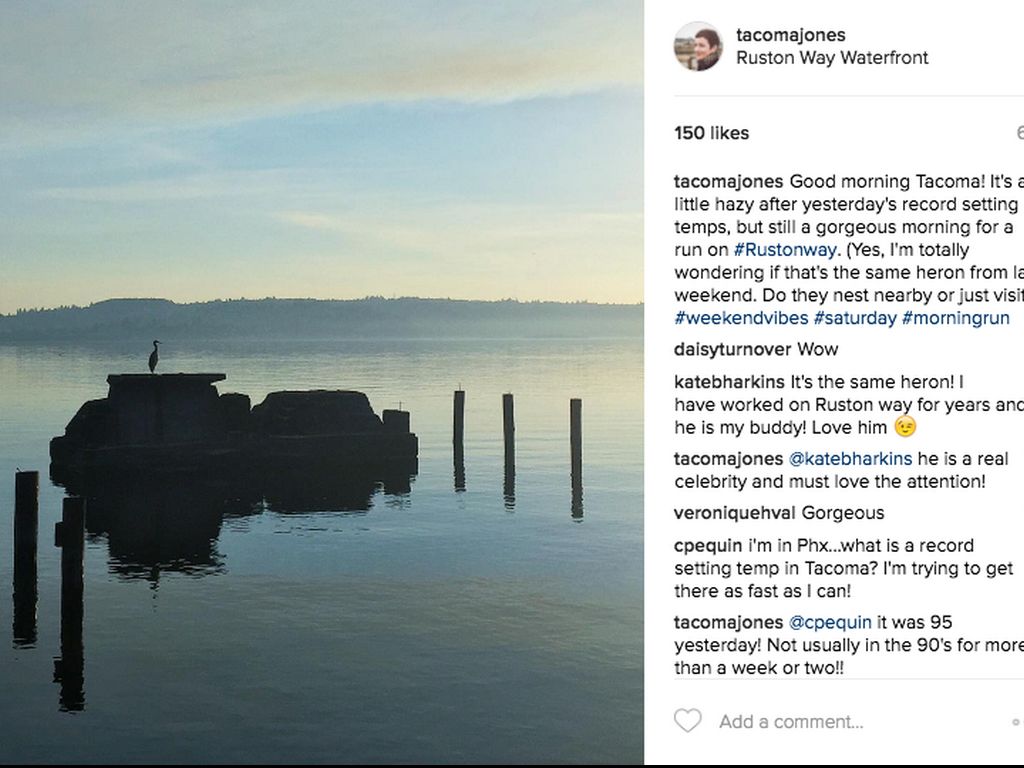Open cpequin commenter username

[x=708, y=546]
